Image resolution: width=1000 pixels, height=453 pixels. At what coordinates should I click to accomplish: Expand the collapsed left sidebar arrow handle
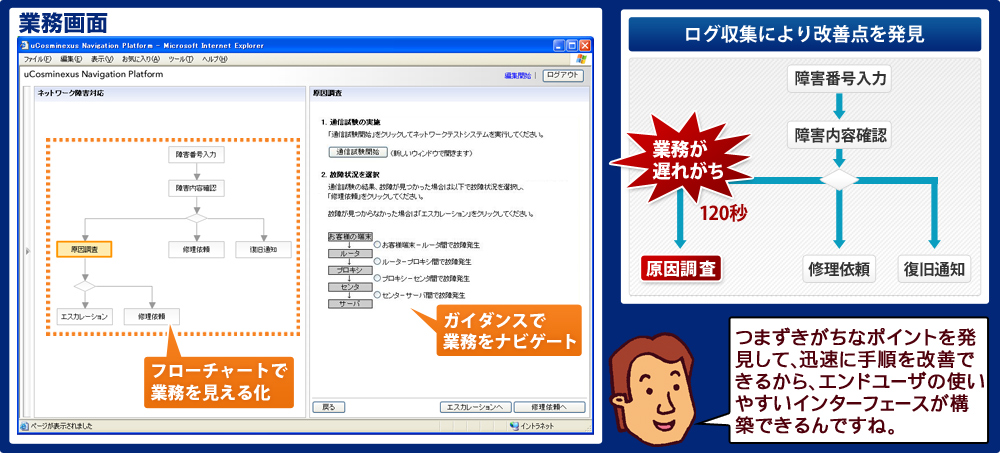(27, 251)
